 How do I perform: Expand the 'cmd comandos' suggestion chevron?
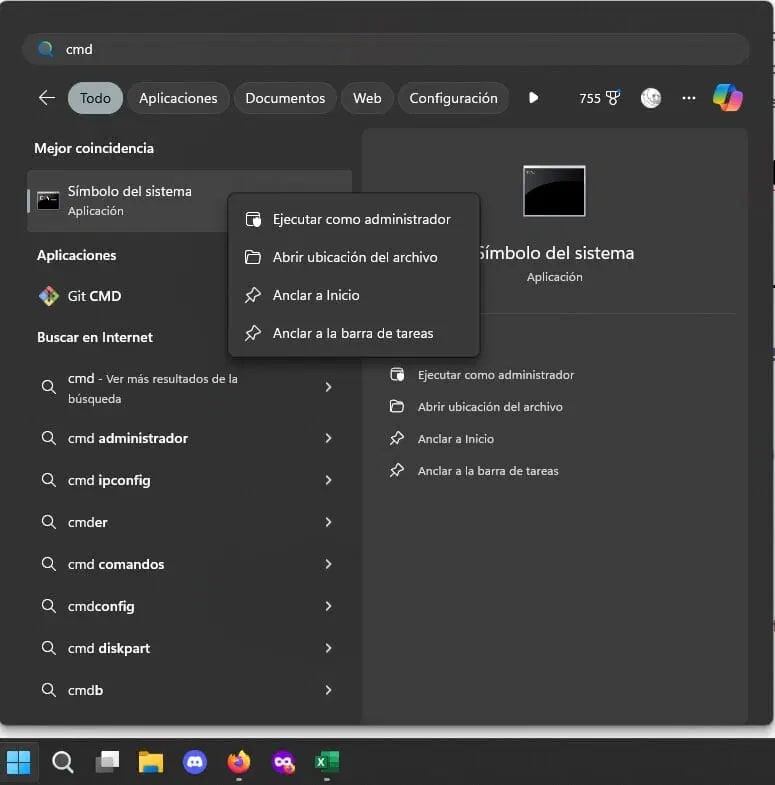pos(328,564)
